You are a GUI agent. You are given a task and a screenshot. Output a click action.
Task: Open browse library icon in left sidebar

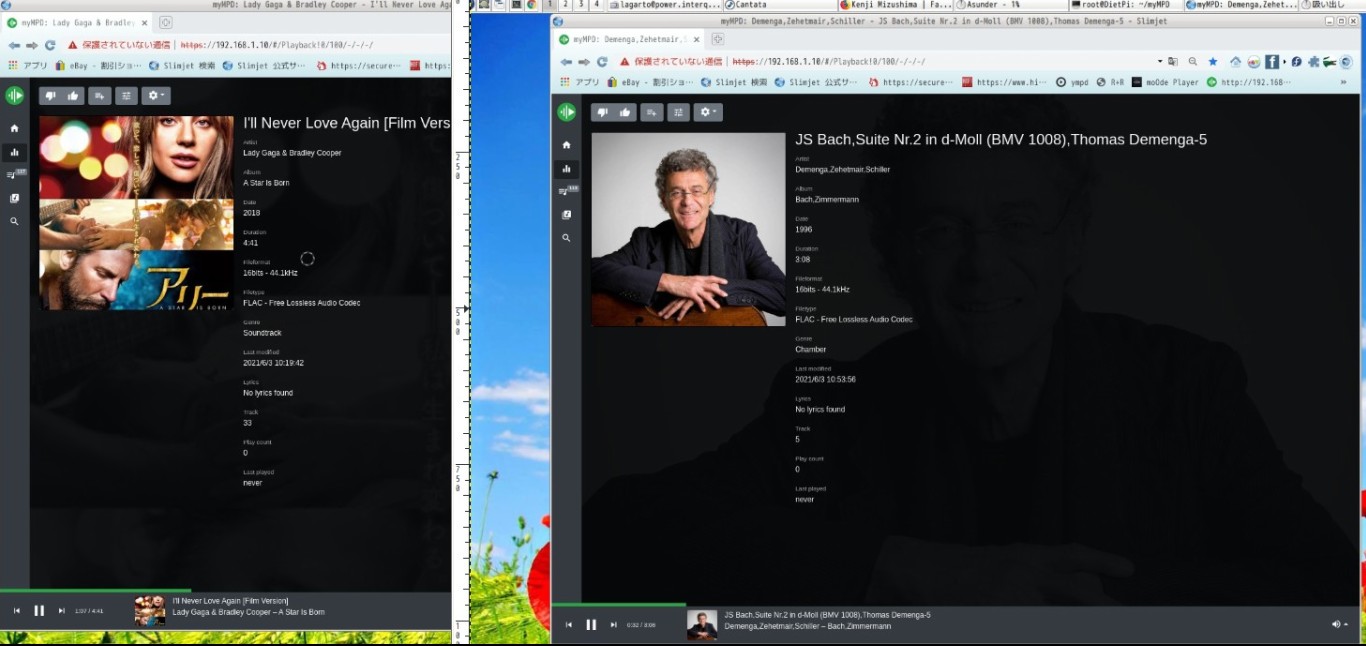pos(14,198)
